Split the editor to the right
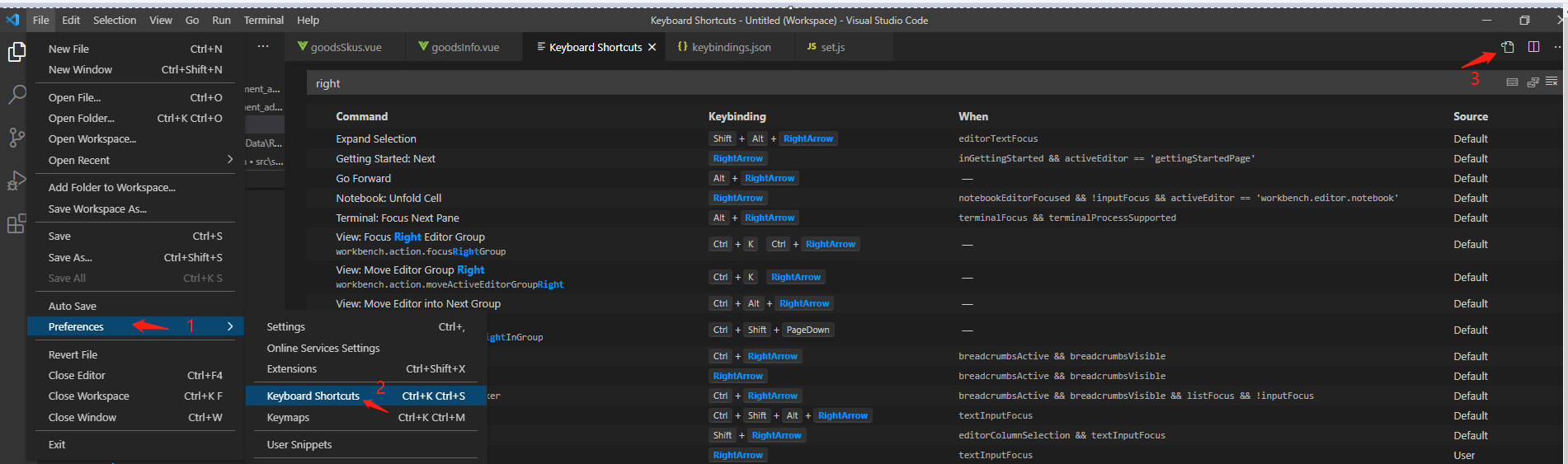The image size is (1568, 464). [1533, 47]
